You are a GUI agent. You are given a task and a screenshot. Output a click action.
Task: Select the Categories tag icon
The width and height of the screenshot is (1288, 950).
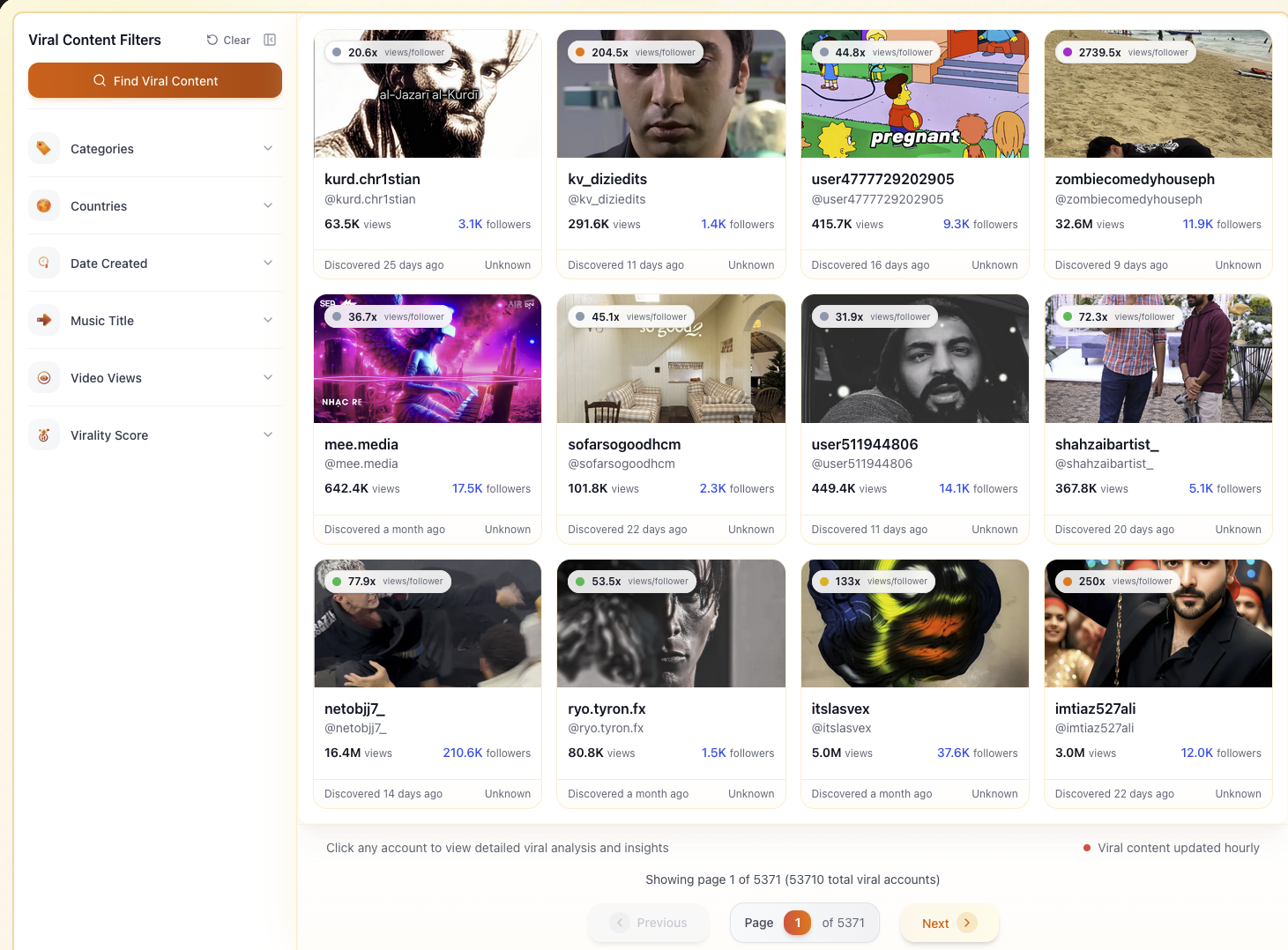point(44,148)
